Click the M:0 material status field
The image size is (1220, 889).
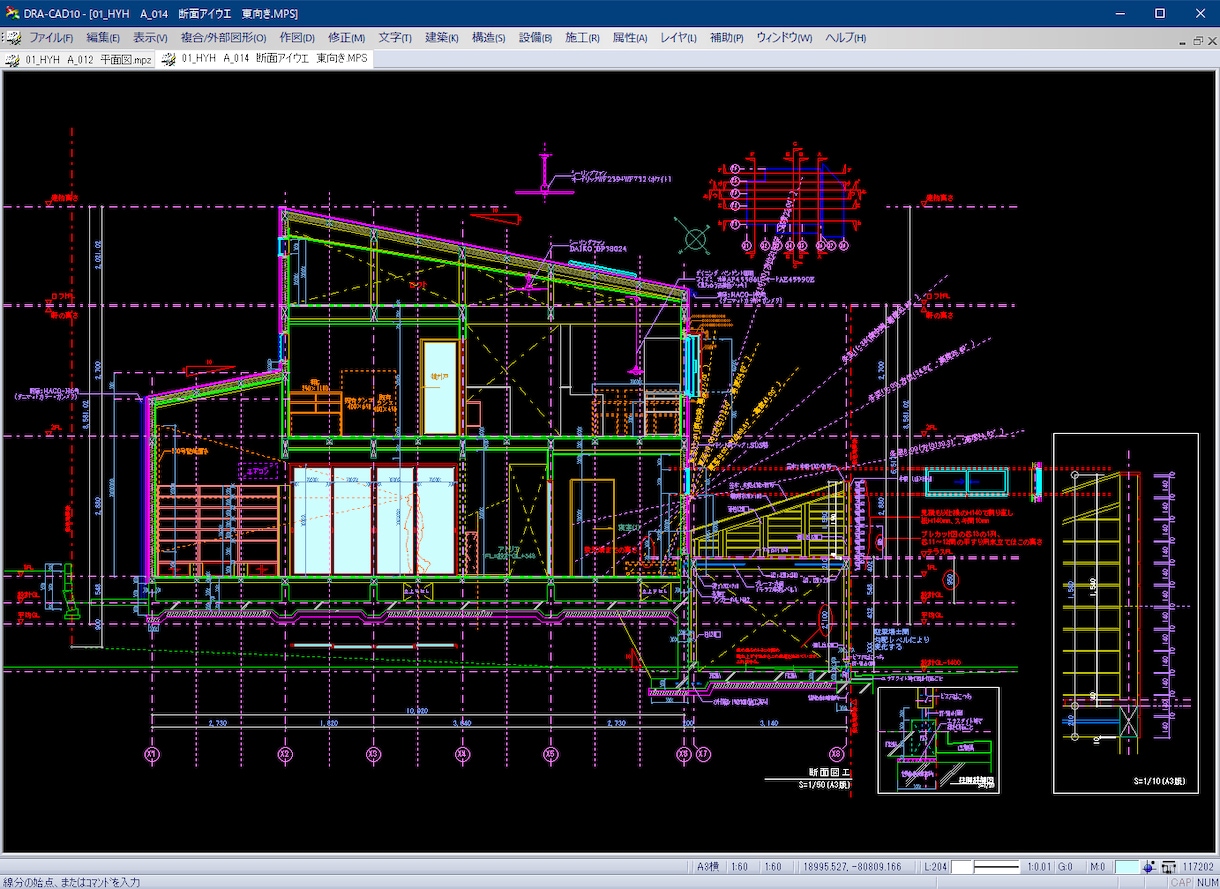1097,867
